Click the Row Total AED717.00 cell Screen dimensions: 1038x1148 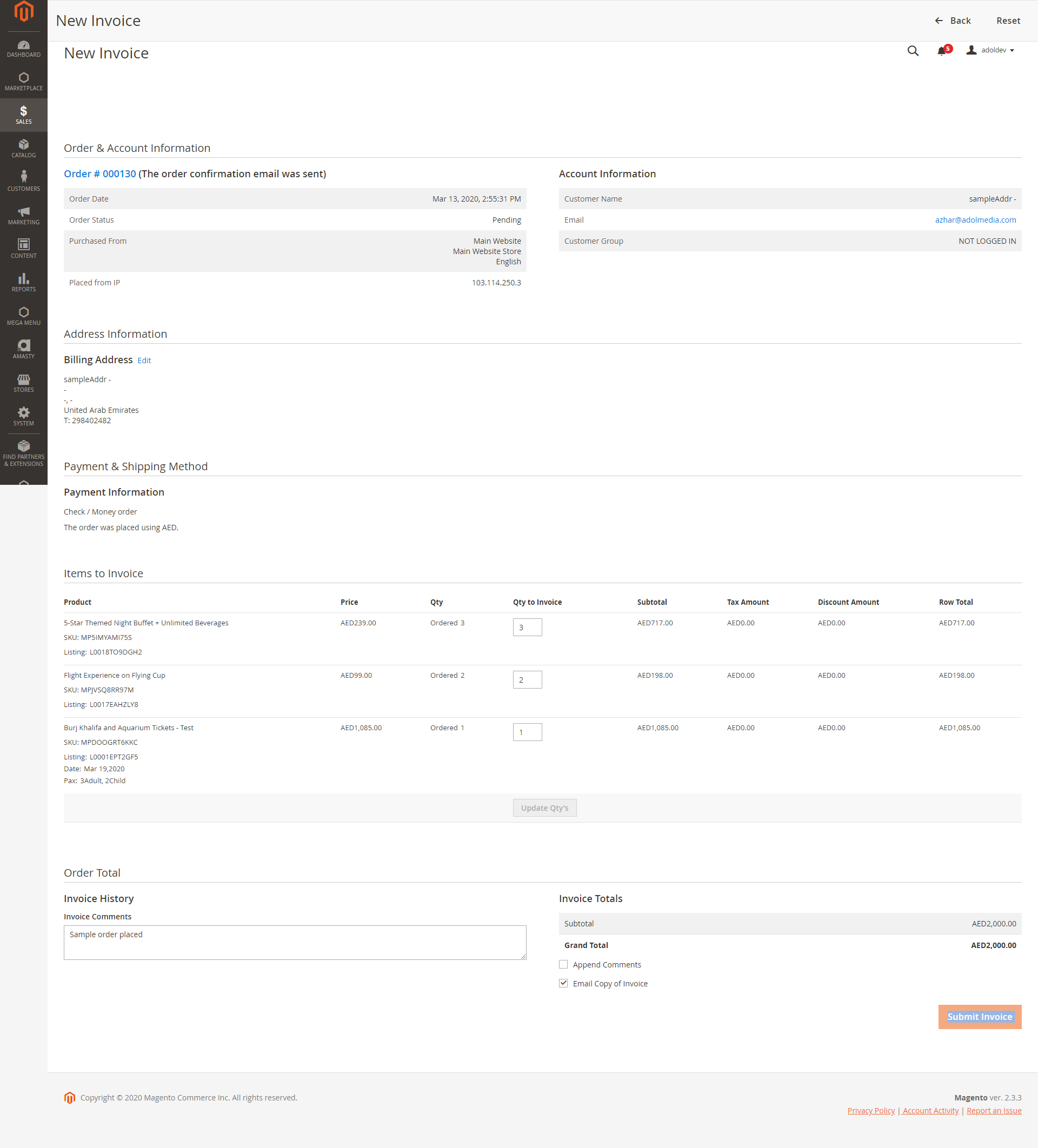(956, 623)
